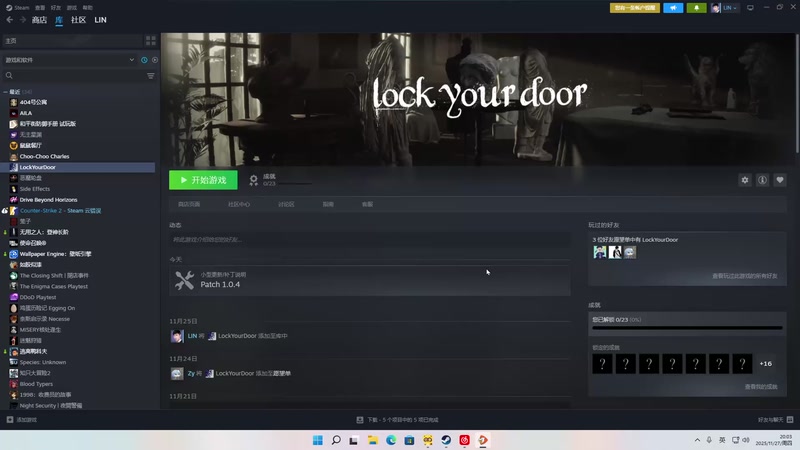Open File Explorer from taskbar
This screenshot has height=450, width=800.
[372, 440]
